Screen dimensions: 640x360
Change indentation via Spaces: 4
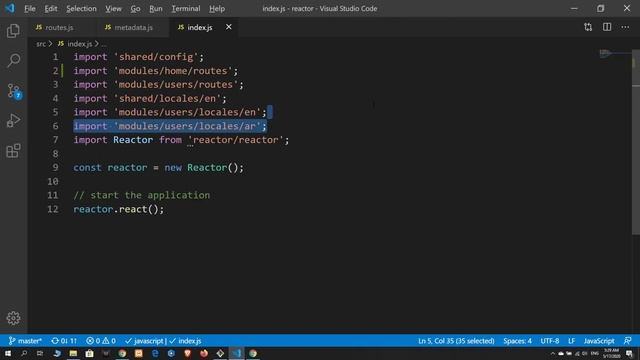click(x=517, y=341)
